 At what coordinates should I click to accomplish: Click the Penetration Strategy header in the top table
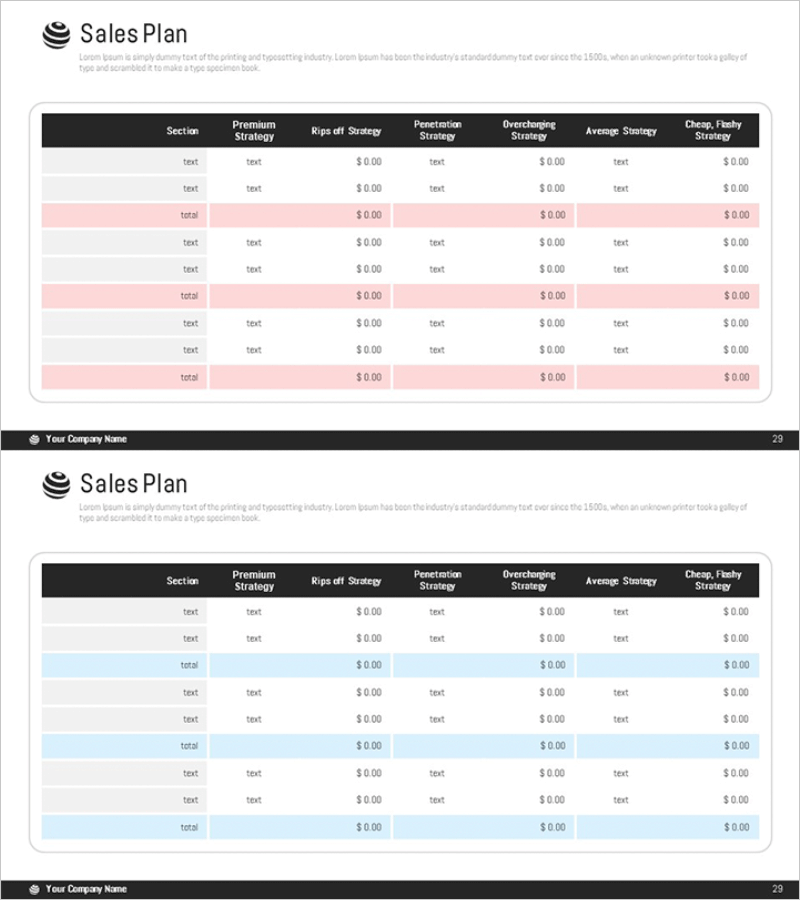[x=437, y=131]
